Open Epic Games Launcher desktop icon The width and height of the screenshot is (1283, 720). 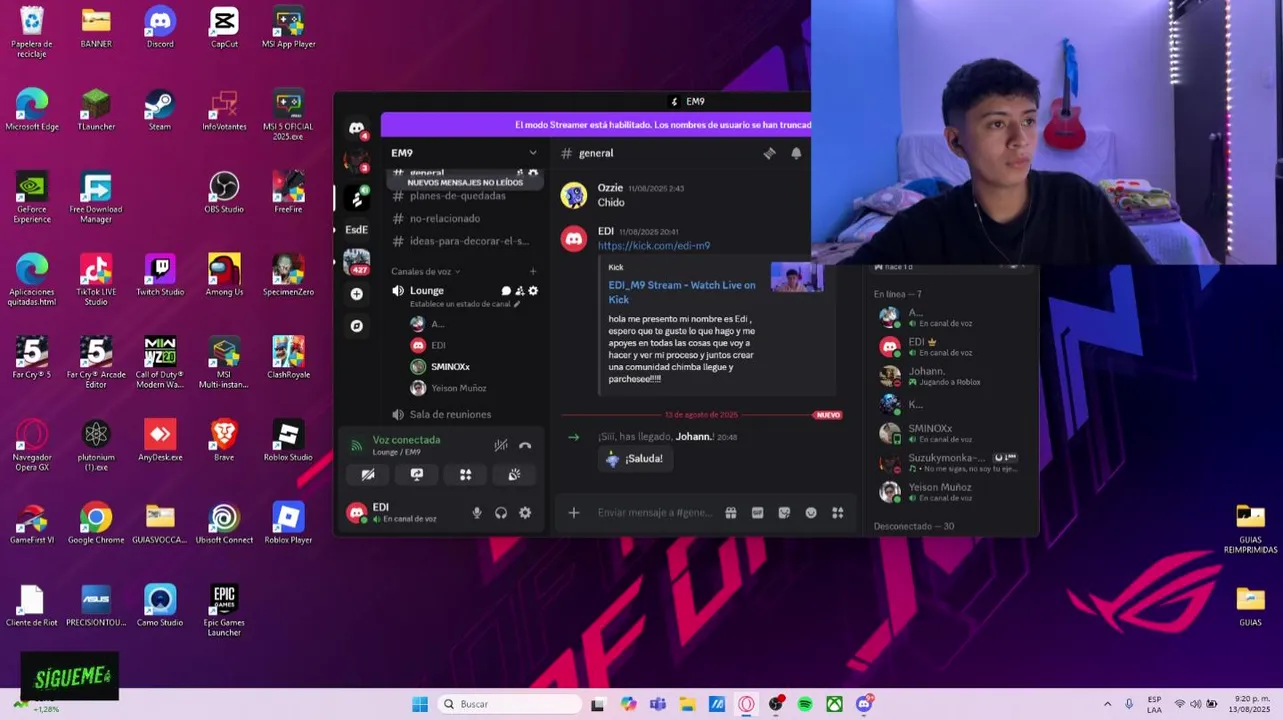[224, 610]
